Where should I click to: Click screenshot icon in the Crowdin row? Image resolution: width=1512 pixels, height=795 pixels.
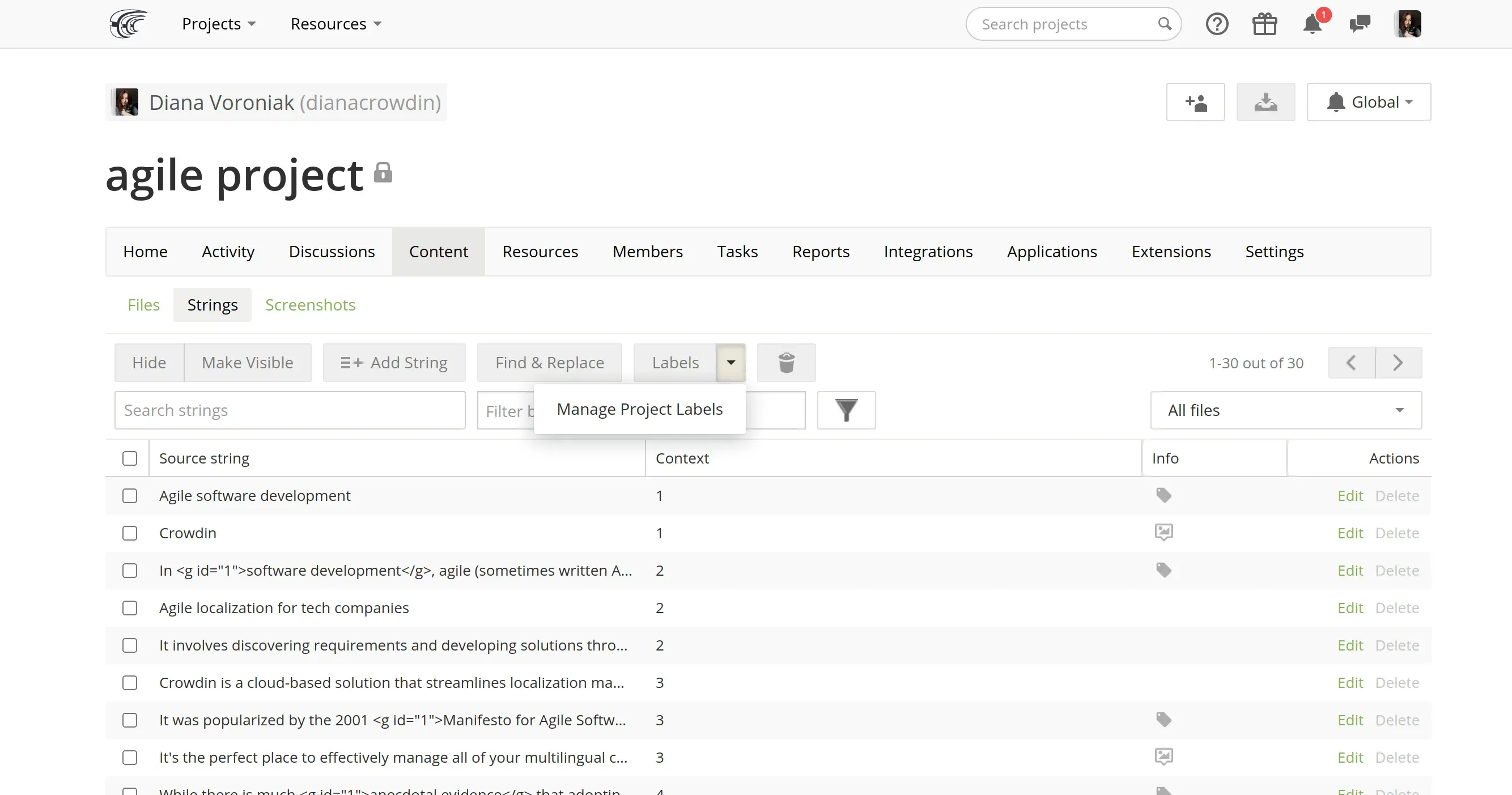pos(1163,533)
